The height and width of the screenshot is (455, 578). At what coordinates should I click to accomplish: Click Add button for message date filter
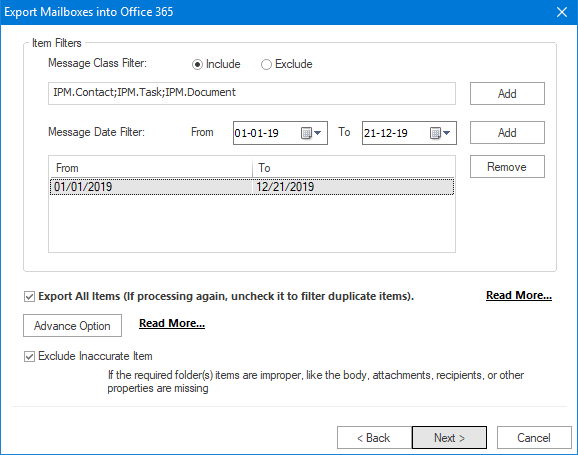click(x=507, y=133)
